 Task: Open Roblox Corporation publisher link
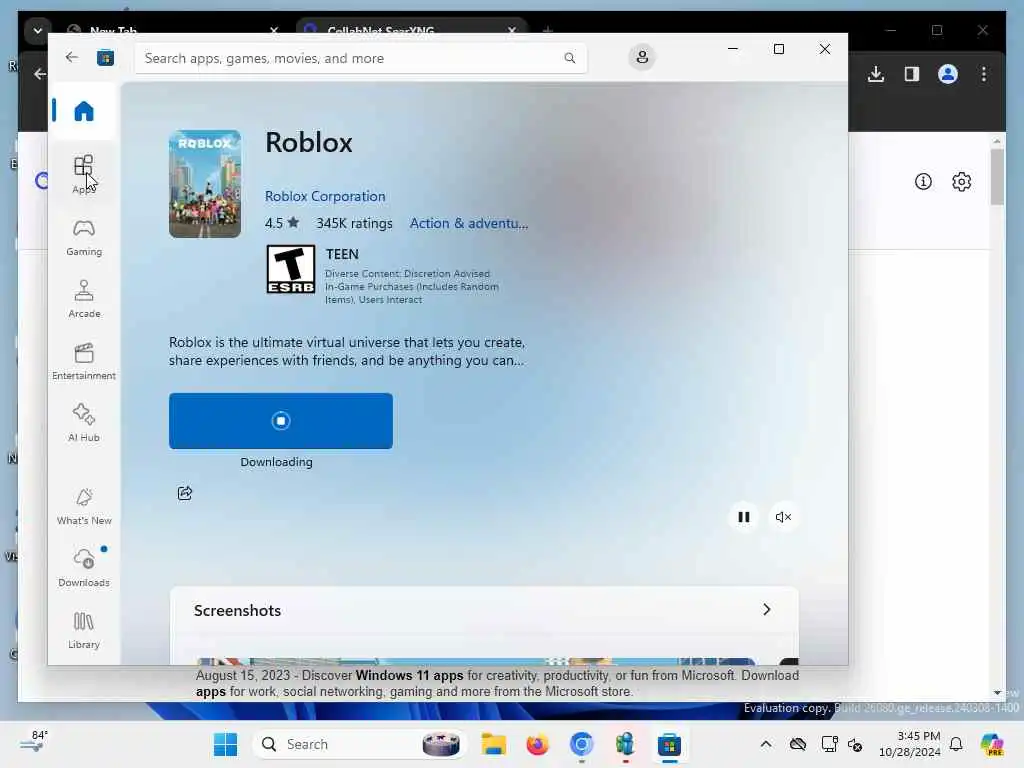coord(325,197)
